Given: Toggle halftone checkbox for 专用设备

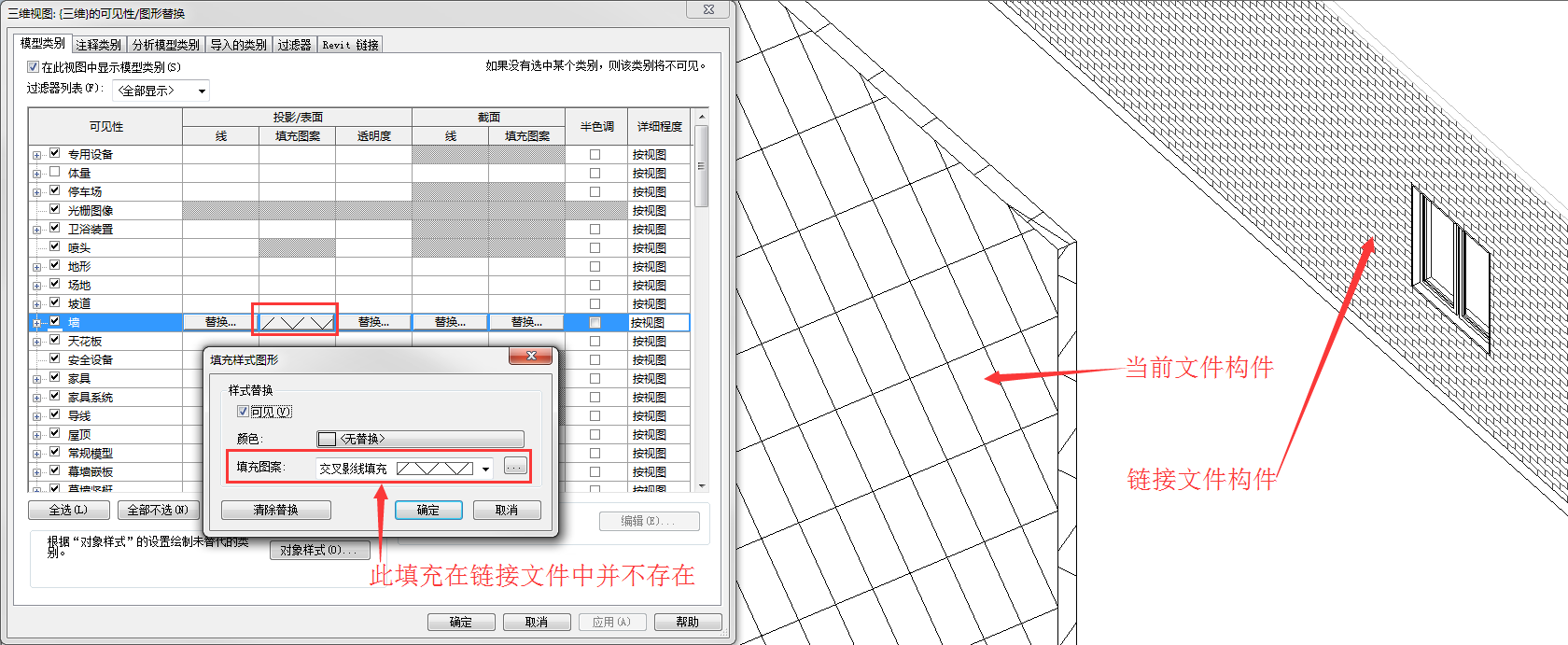Looking at the screenshot, I should pos(595,155).
